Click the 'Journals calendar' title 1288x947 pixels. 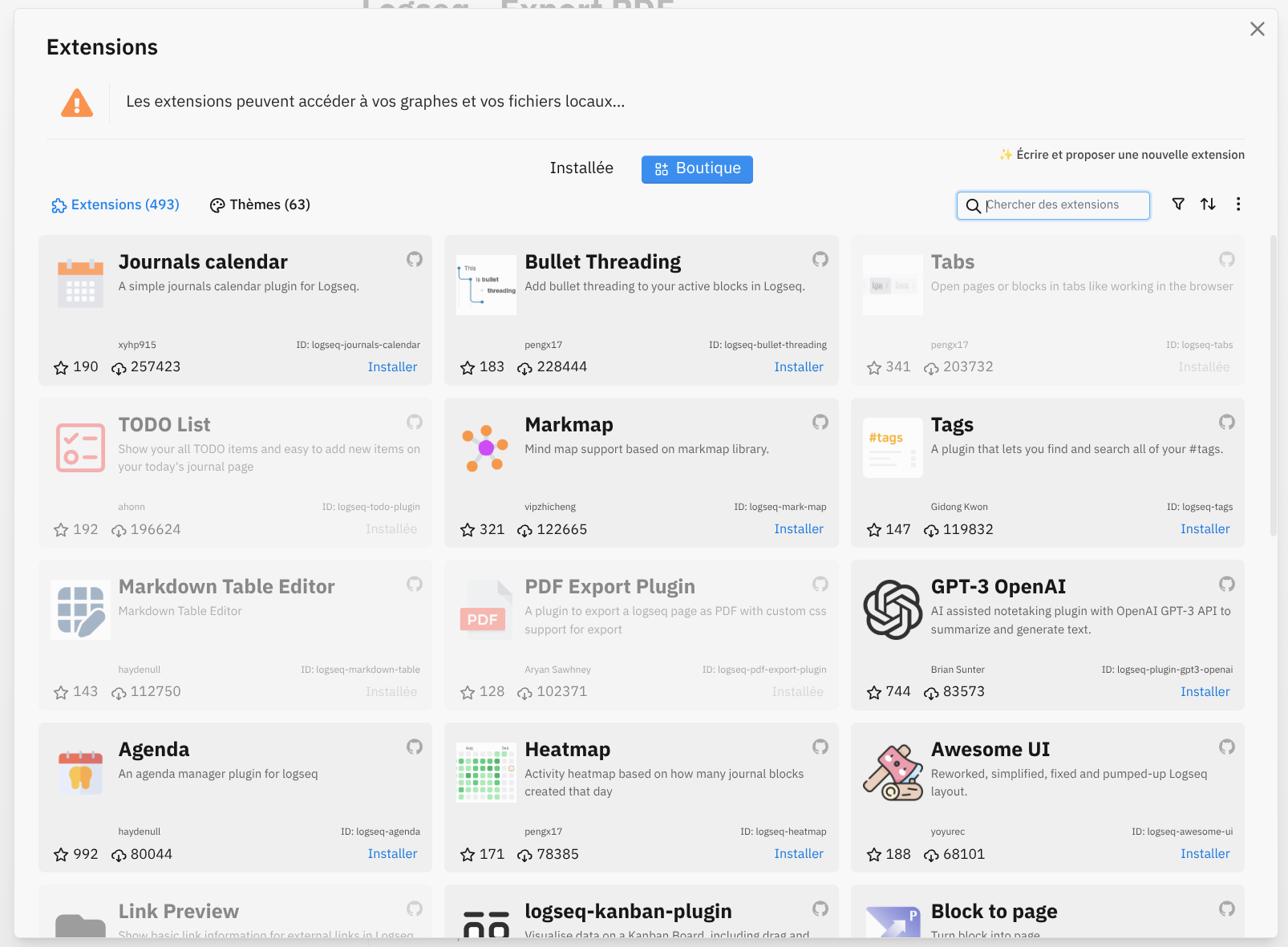click(203, 262)
